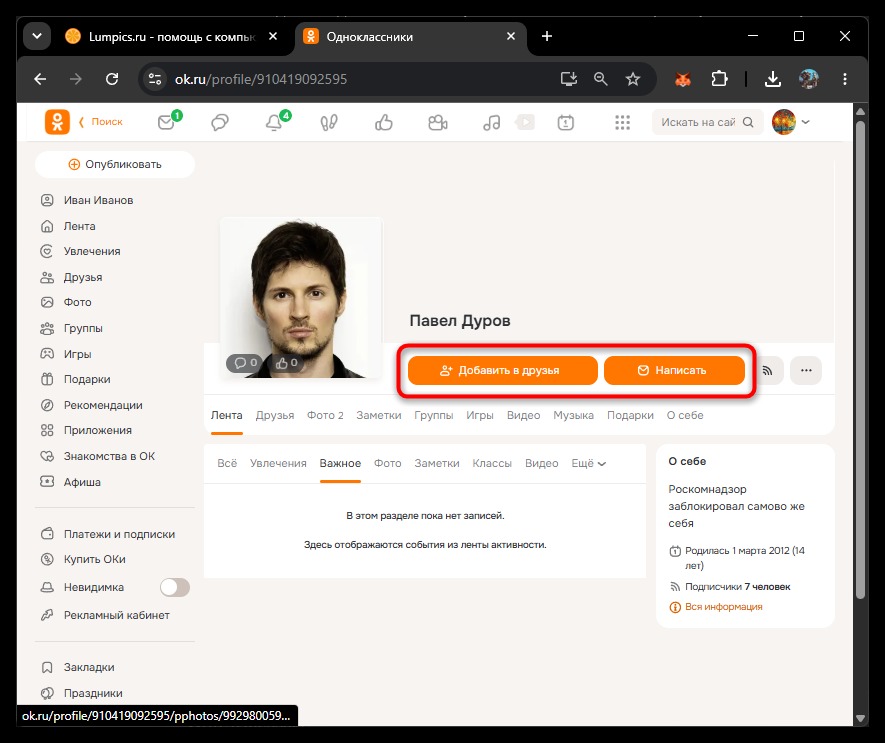Image resolution: width=885 pixels, height=743 pixels.
Task: Open the tab search chevron in browser
Action: (x=37, y=37)
